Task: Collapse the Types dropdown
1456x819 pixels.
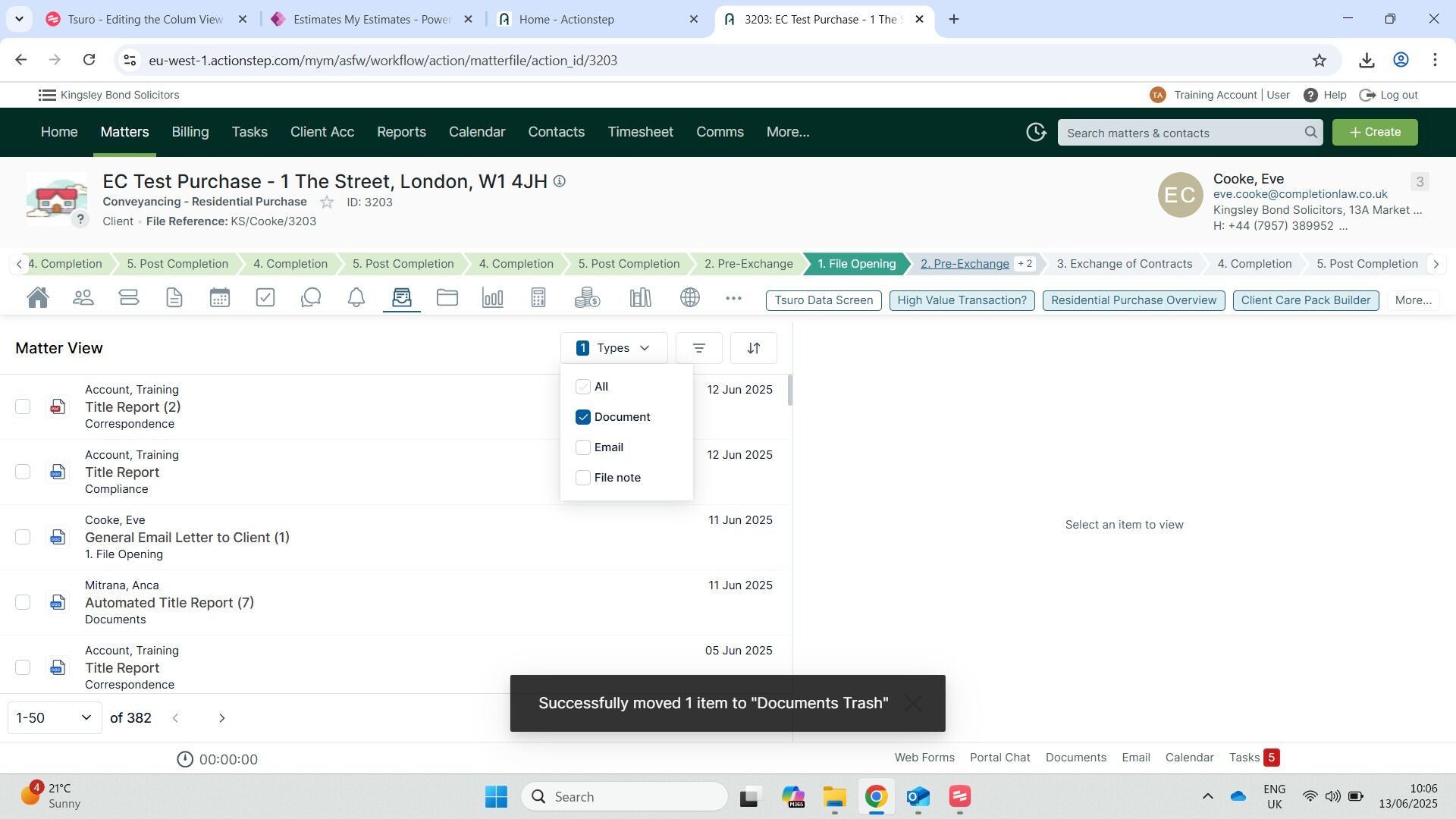Action: click(x=613, y=348)
